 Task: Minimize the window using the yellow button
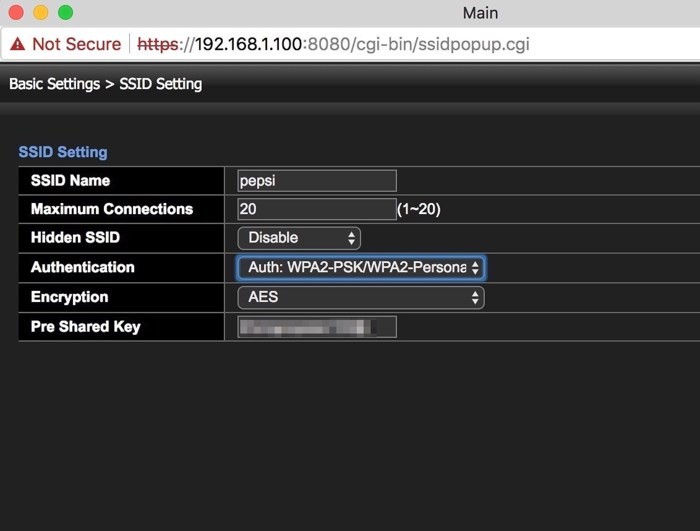coord(41,13)
